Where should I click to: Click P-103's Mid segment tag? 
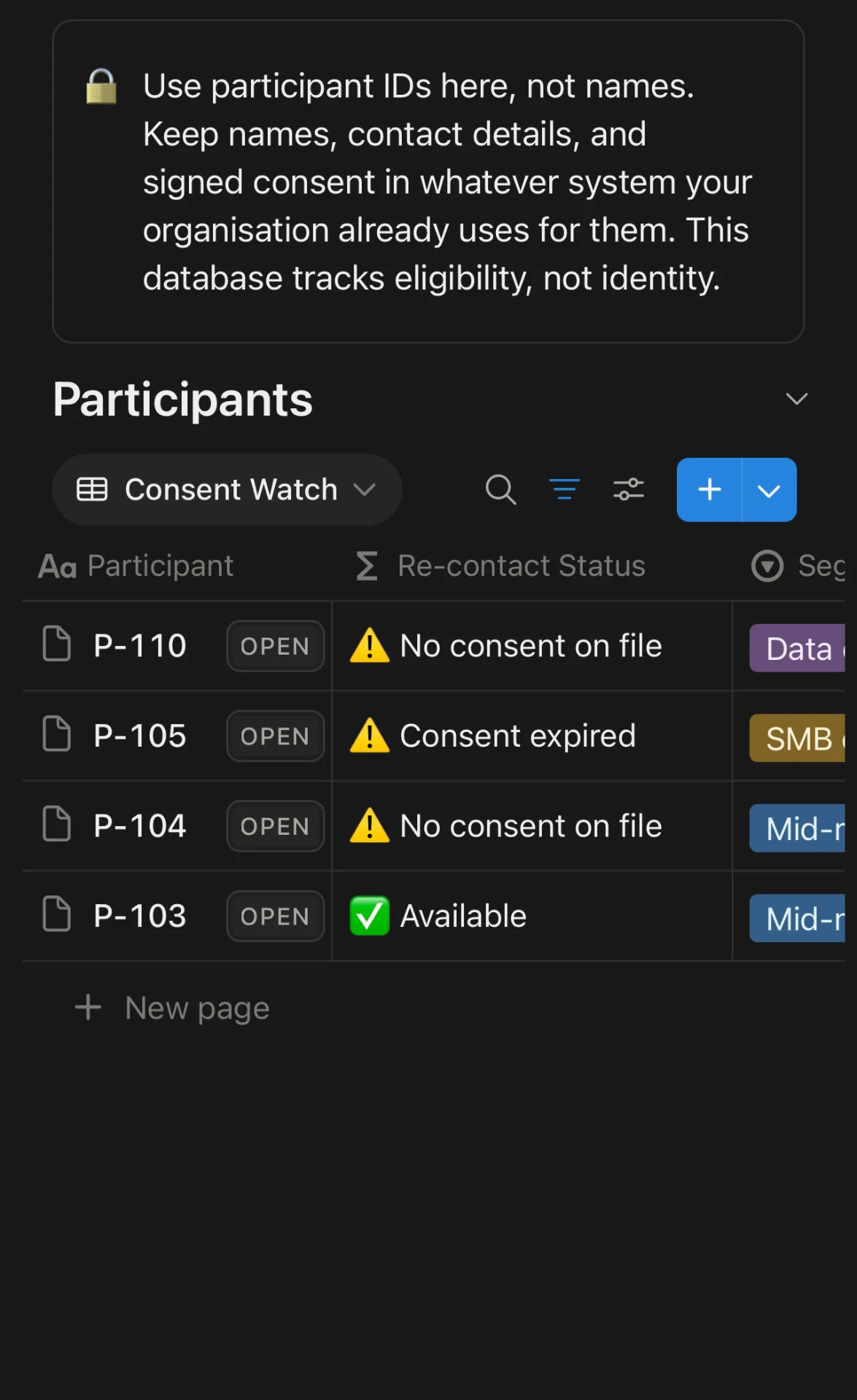[797, 919]
